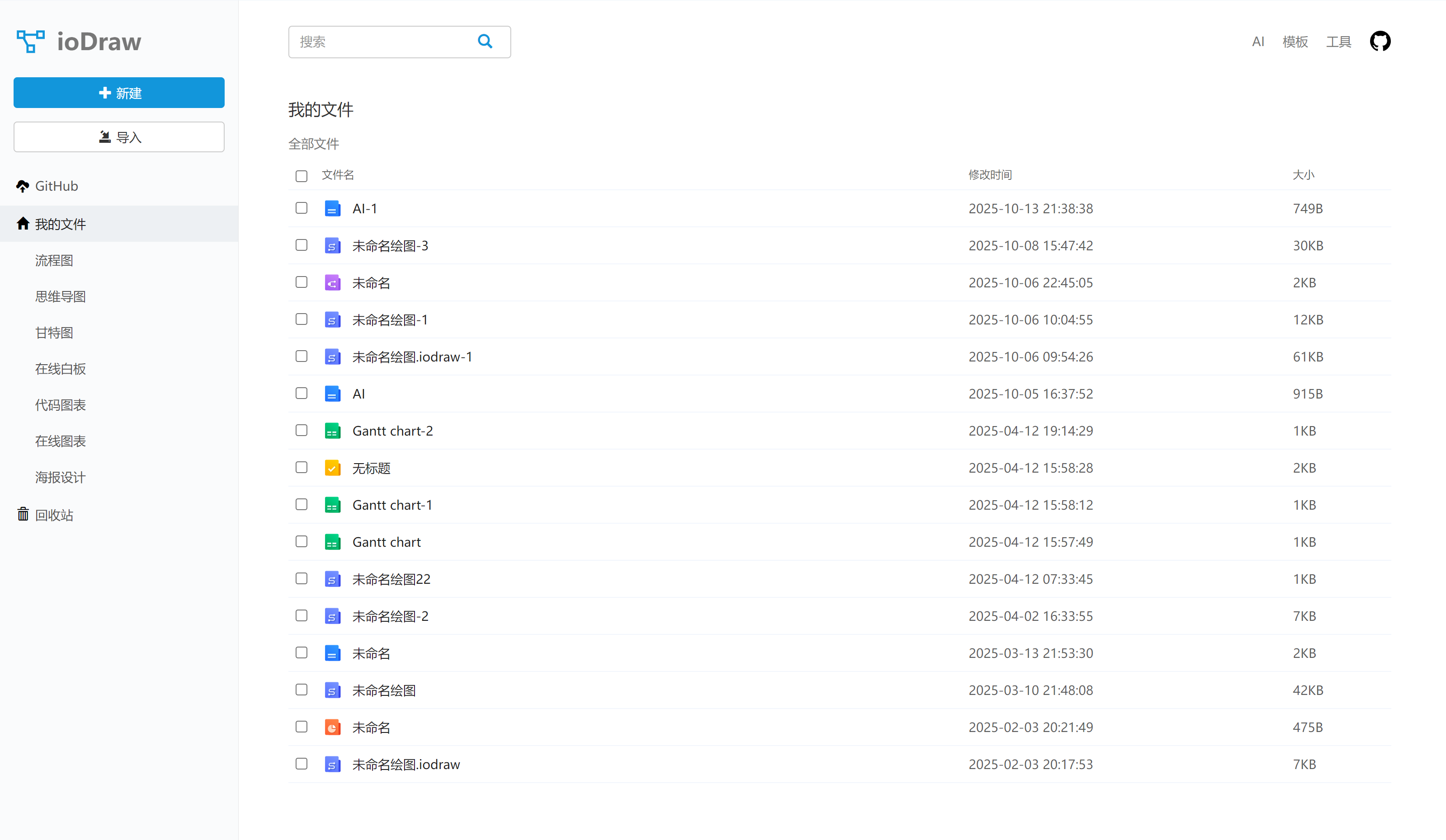Click the yellow checkmark icon beside 无标题

[x=332, y=468]
